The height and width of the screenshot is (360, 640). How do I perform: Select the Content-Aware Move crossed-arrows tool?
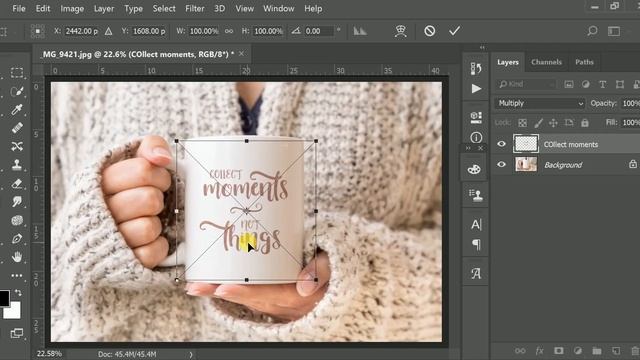17,146
